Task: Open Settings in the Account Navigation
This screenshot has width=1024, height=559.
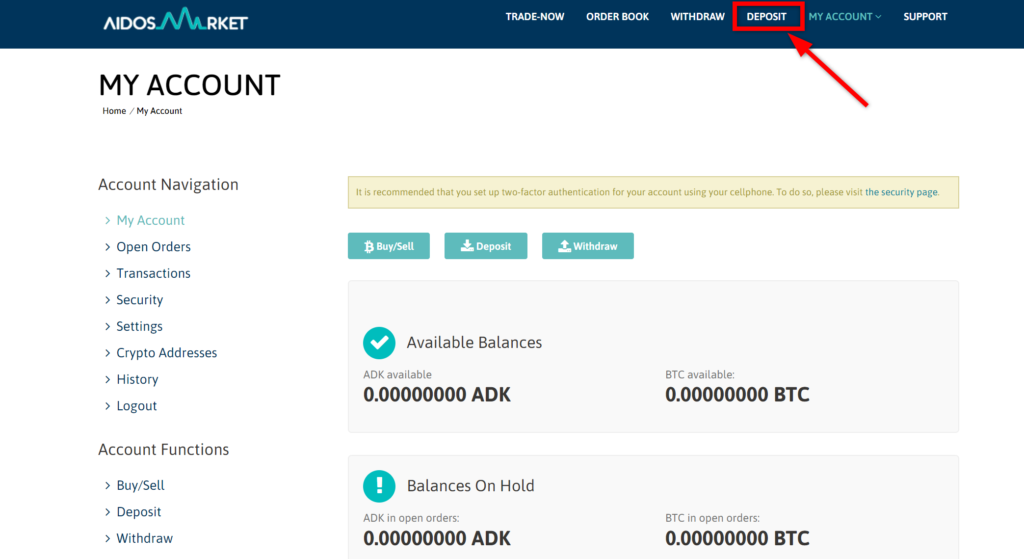Action: click(x=139, y=326)
